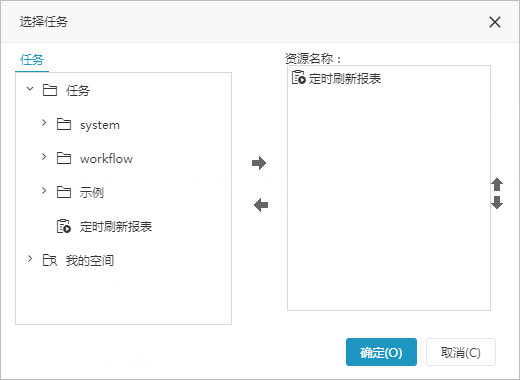Expand the system folder chevron

(x=44, y=123)
